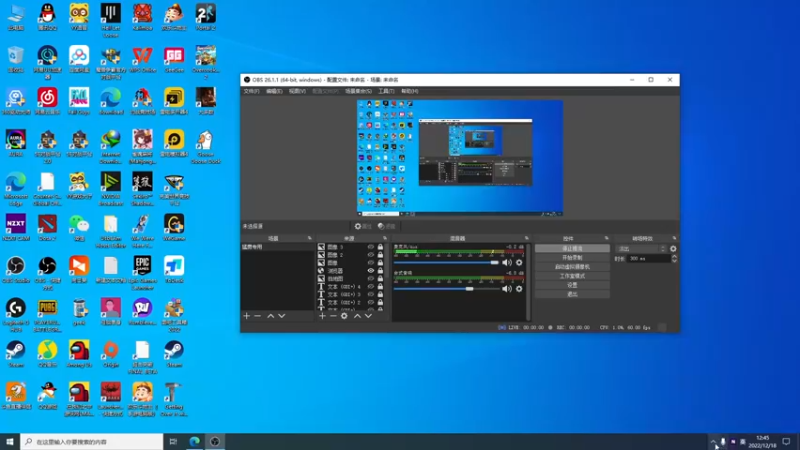Screen dimensions: 800x450
Task: Open Goose Goose Duck desktop shortcut
Action: coord(206,147)
